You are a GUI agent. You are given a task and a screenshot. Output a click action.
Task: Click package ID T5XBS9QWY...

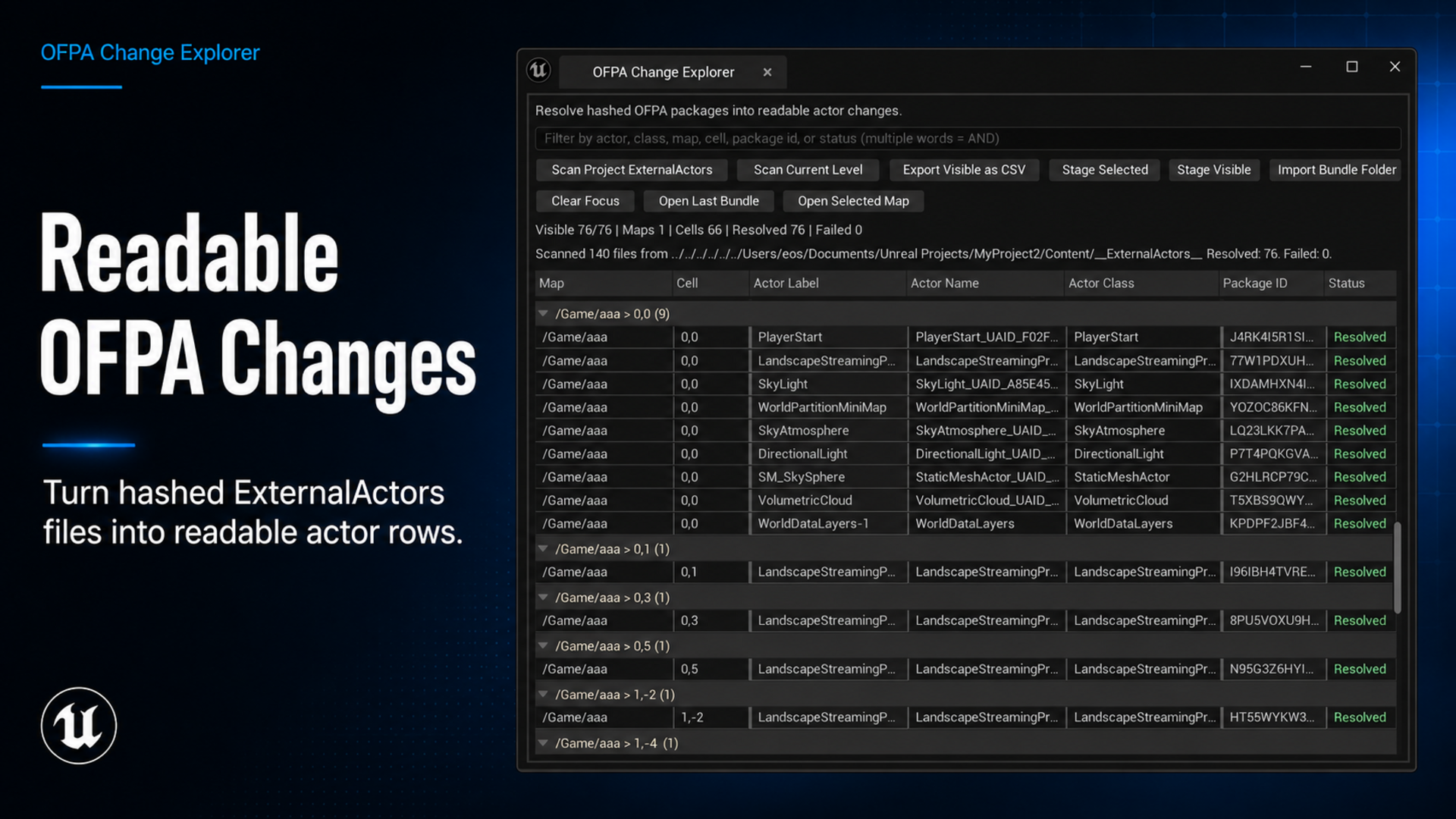(1273, 500)
